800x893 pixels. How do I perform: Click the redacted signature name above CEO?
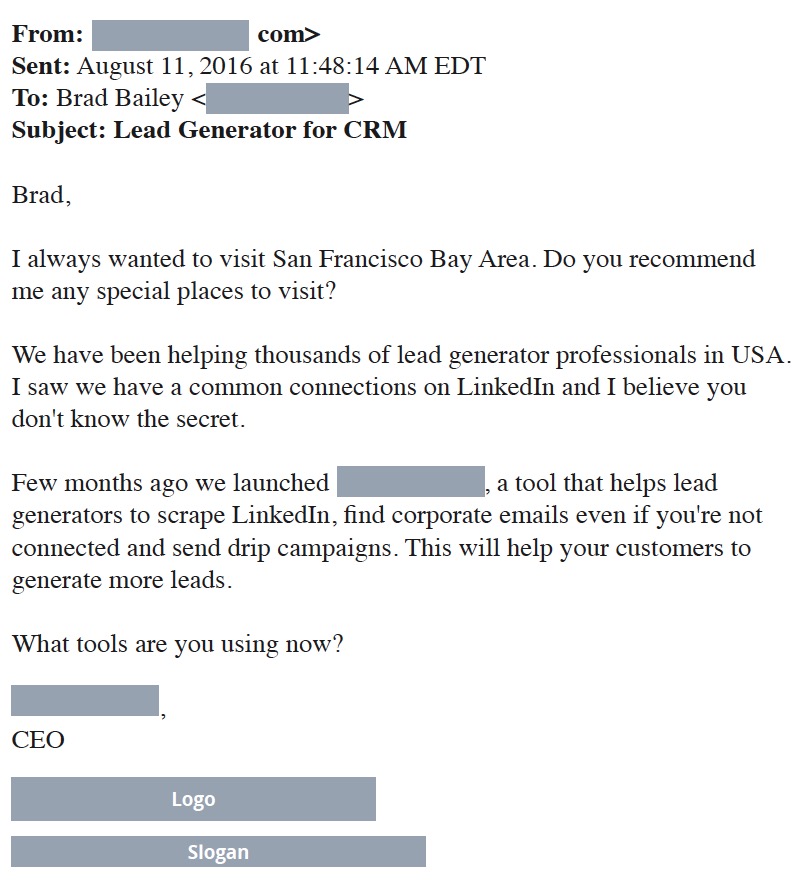85,700
